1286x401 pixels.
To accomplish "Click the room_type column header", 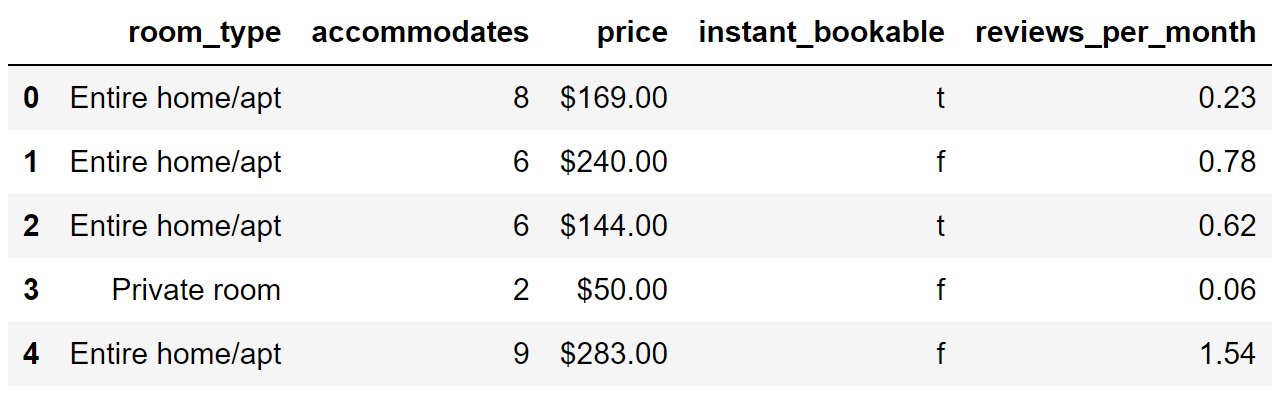I will click(204, 33).
